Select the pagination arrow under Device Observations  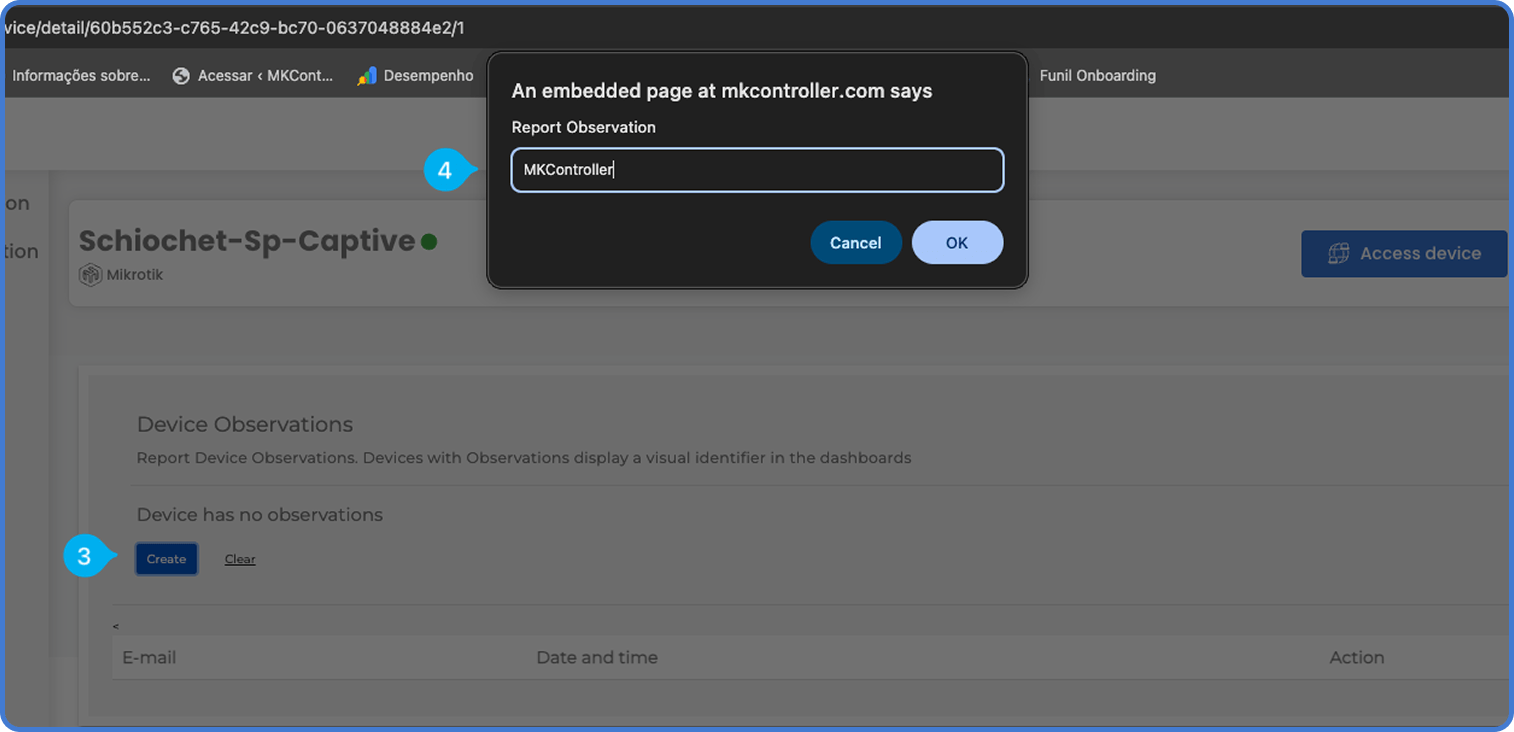click(x=115, y=624)
